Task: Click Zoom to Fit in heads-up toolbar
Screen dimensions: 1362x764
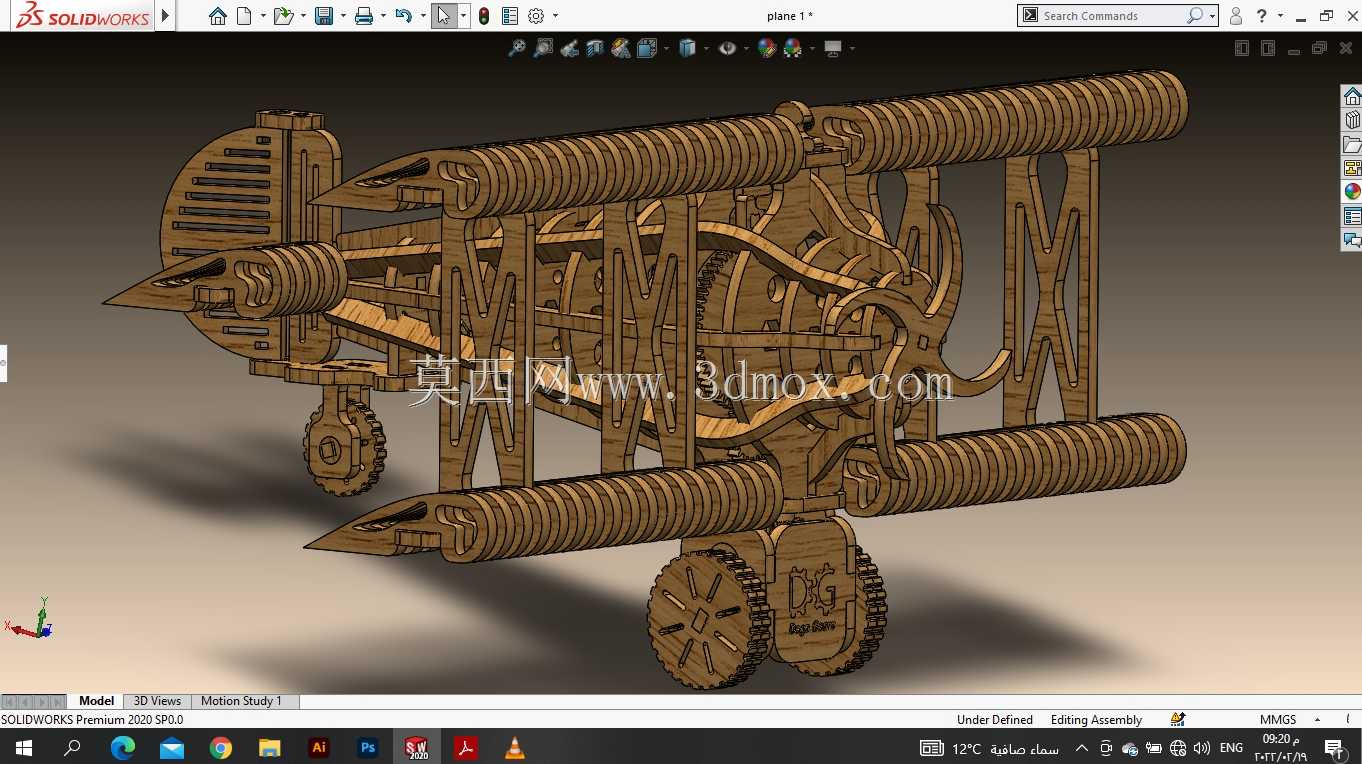Action: (x=517, y=48)
